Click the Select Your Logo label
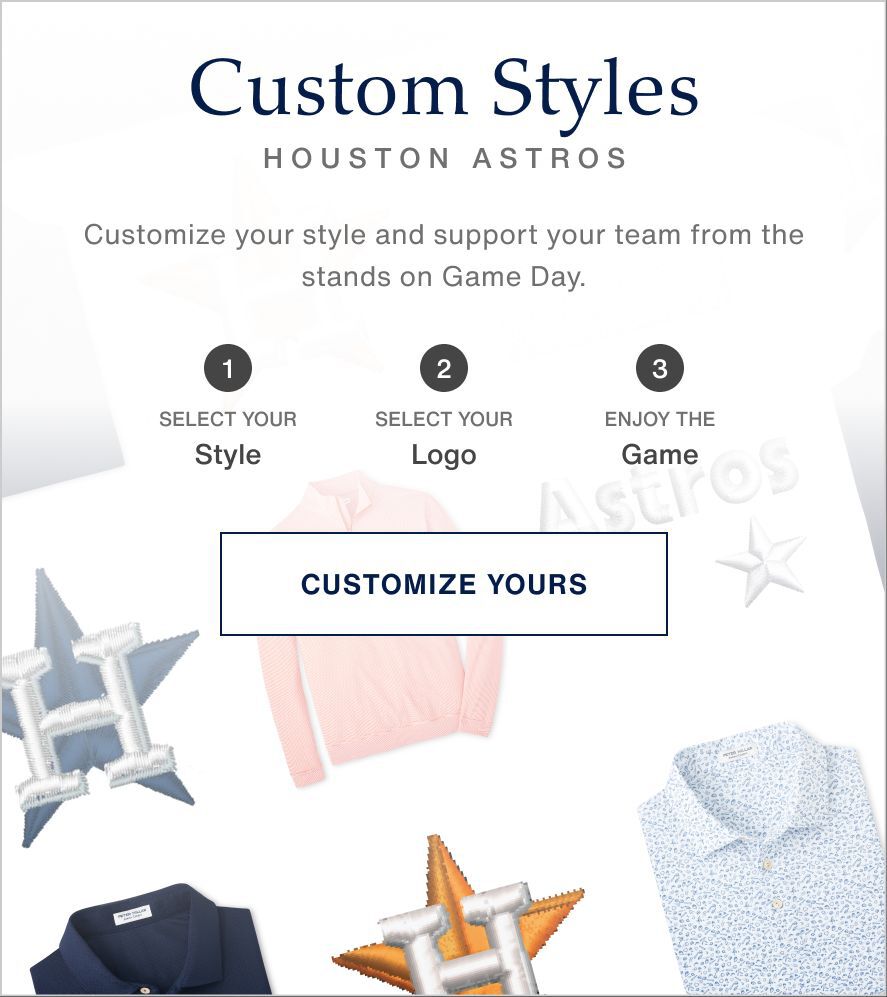This screenshot has height=997, width=887. [444, 437]
